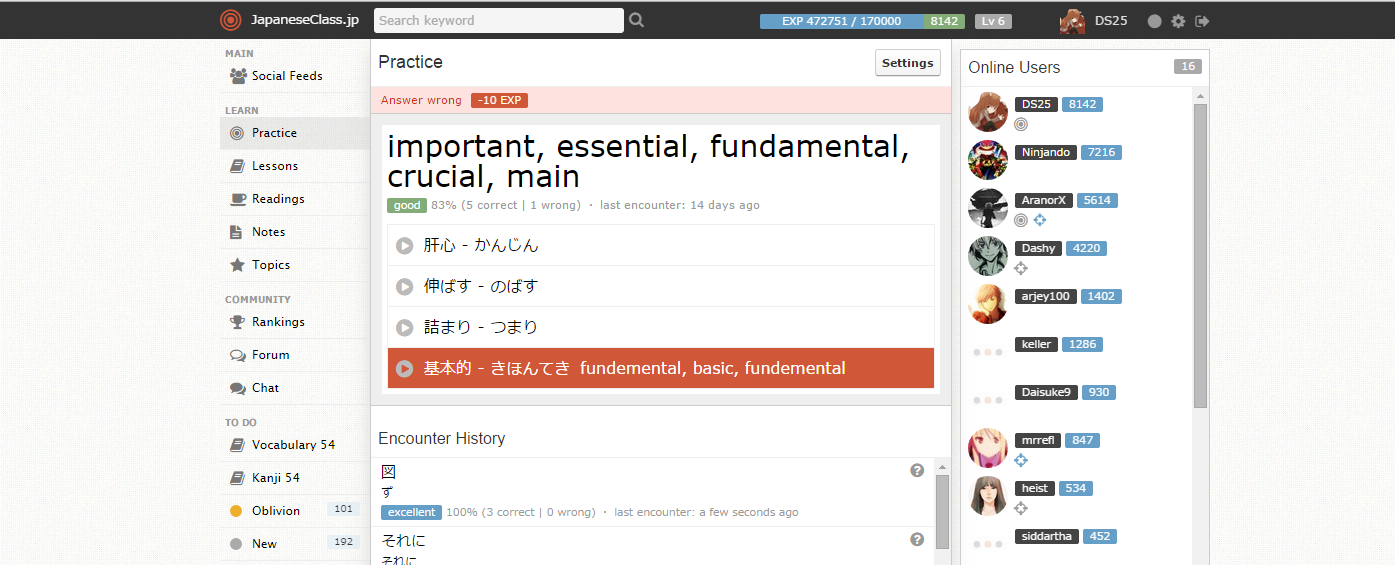Select the highlighted 基本的 answer row
Screen dimensions: 1395x565
tap(660, 368)
